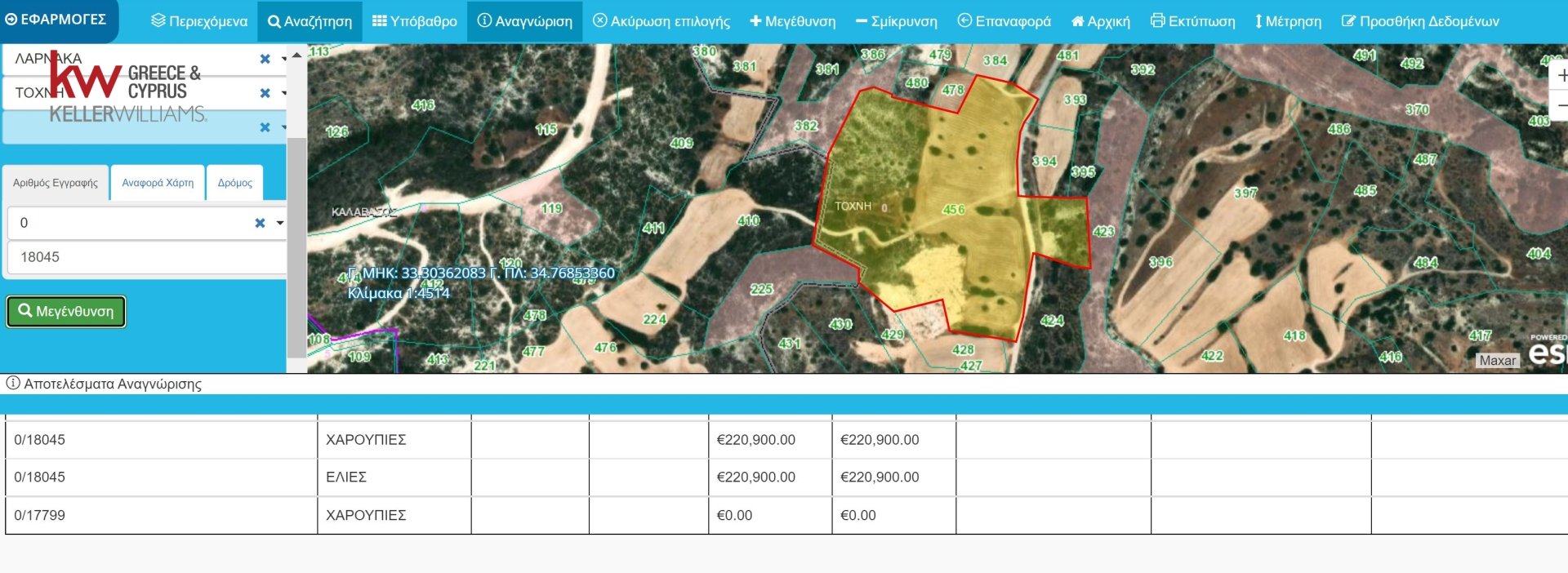Switch to the Αναφορά Χάρτη tab
Image resolution: width=1568 pixels, height=573 pixels.
point(158,183)
